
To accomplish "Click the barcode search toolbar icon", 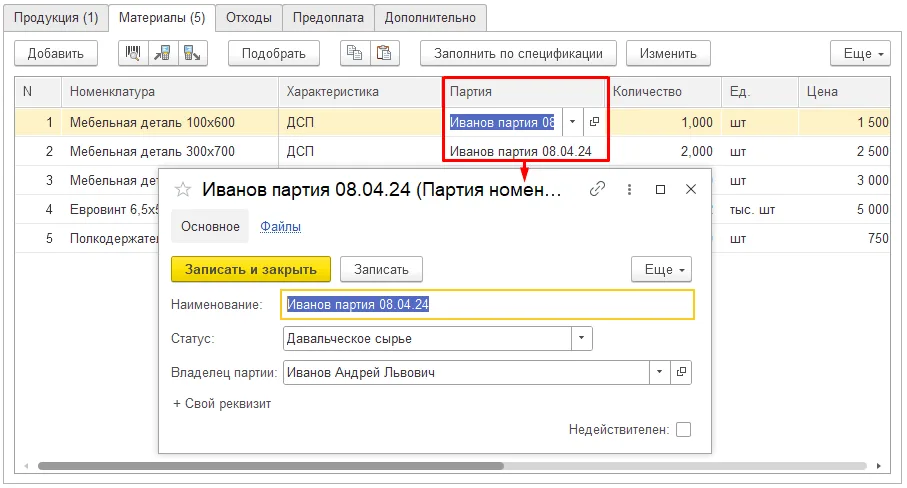I will (133, 53).
